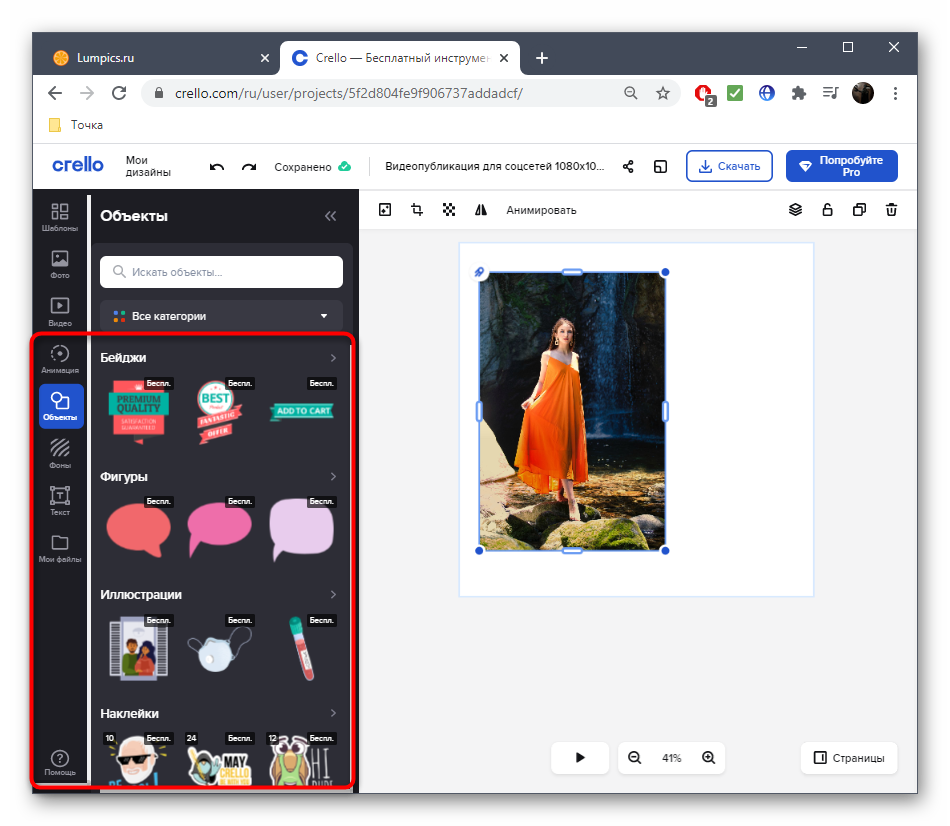
Task: Click the share design icon
Action: [x=628, y=167]
